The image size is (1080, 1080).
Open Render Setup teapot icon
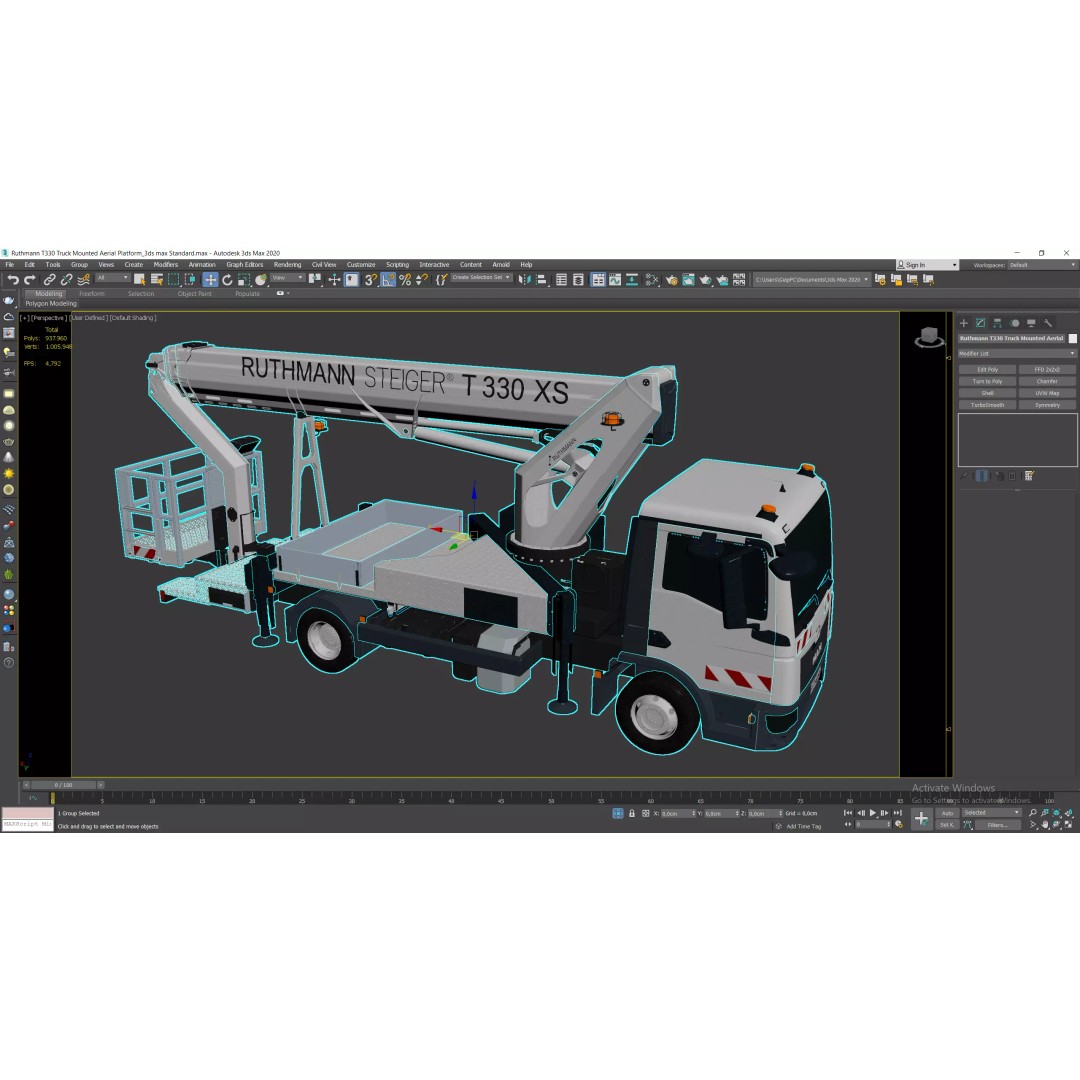click(672, 280)
